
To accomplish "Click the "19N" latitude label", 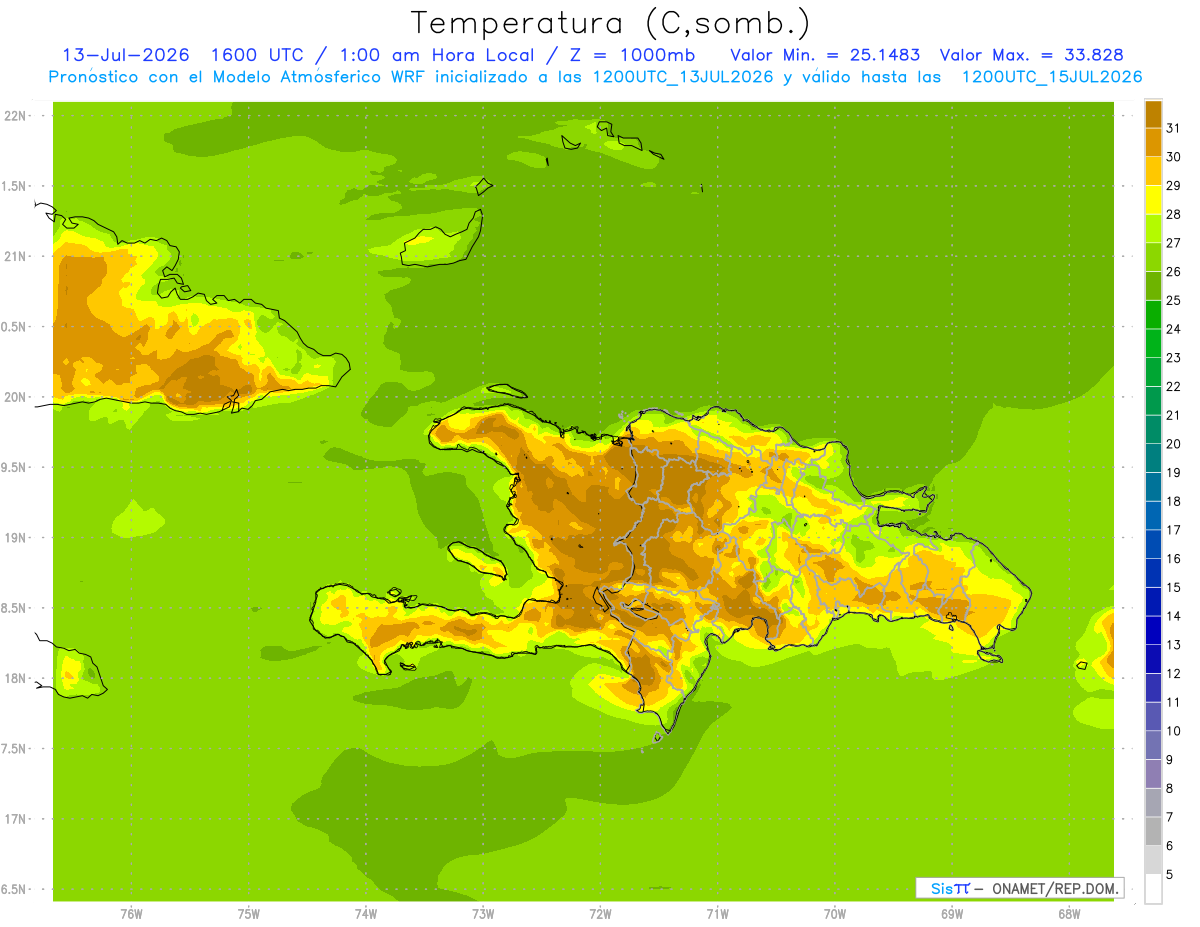I will [16, 537].
